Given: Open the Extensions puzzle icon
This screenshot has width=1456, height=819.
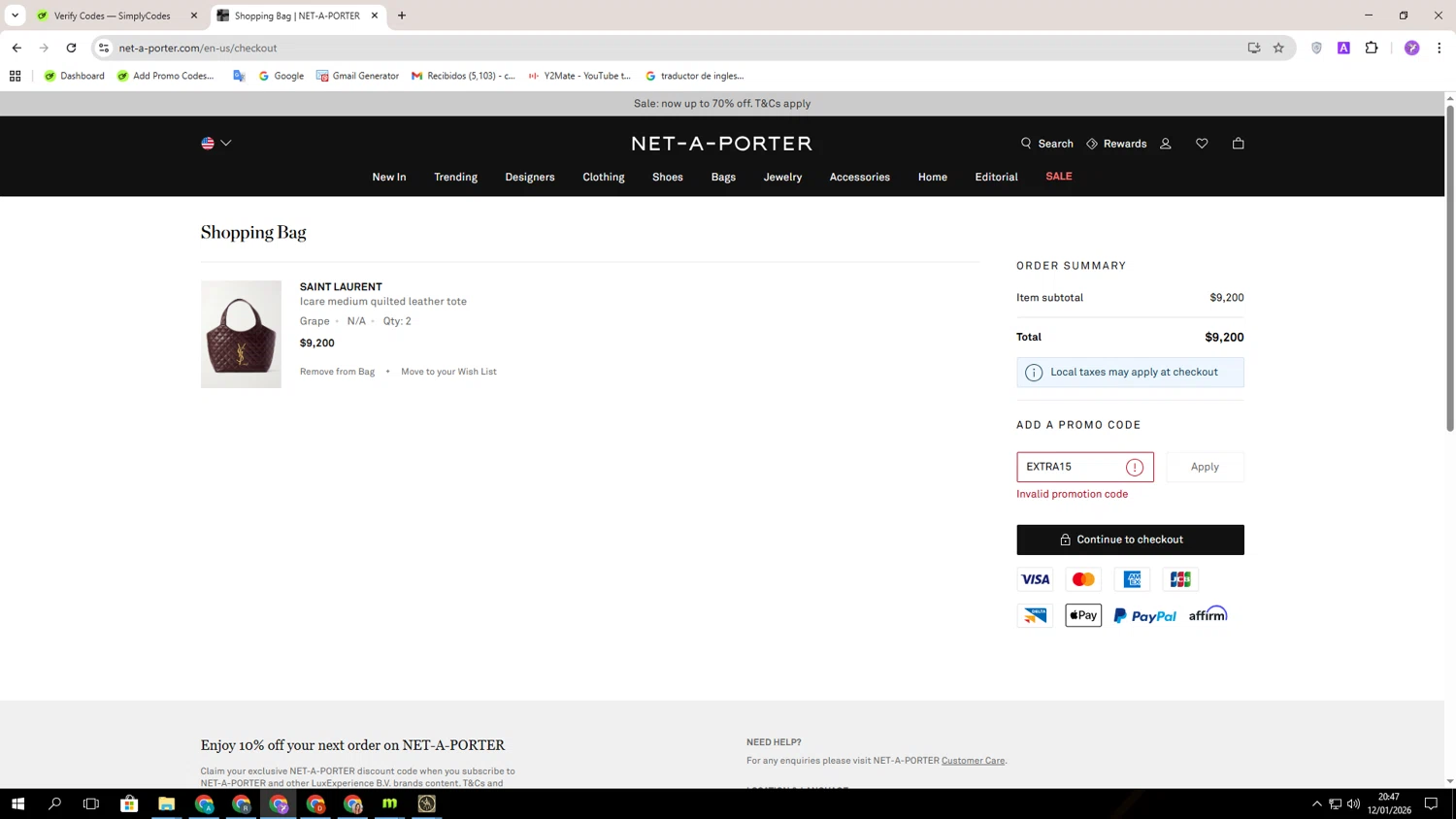Looking at the screenshot, I should pyautogui.click(x=1372, y=48).
